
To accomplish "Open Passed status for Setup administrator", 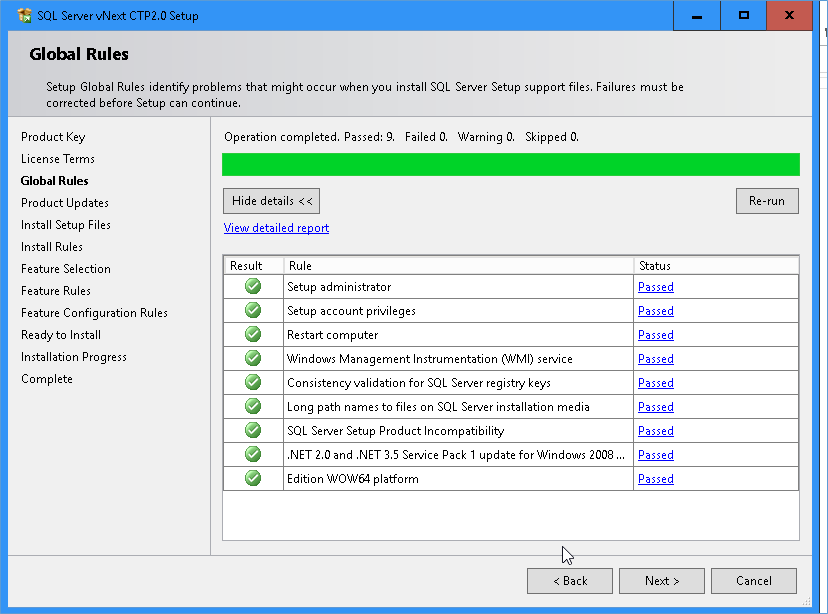I will (x=656, y=287).
